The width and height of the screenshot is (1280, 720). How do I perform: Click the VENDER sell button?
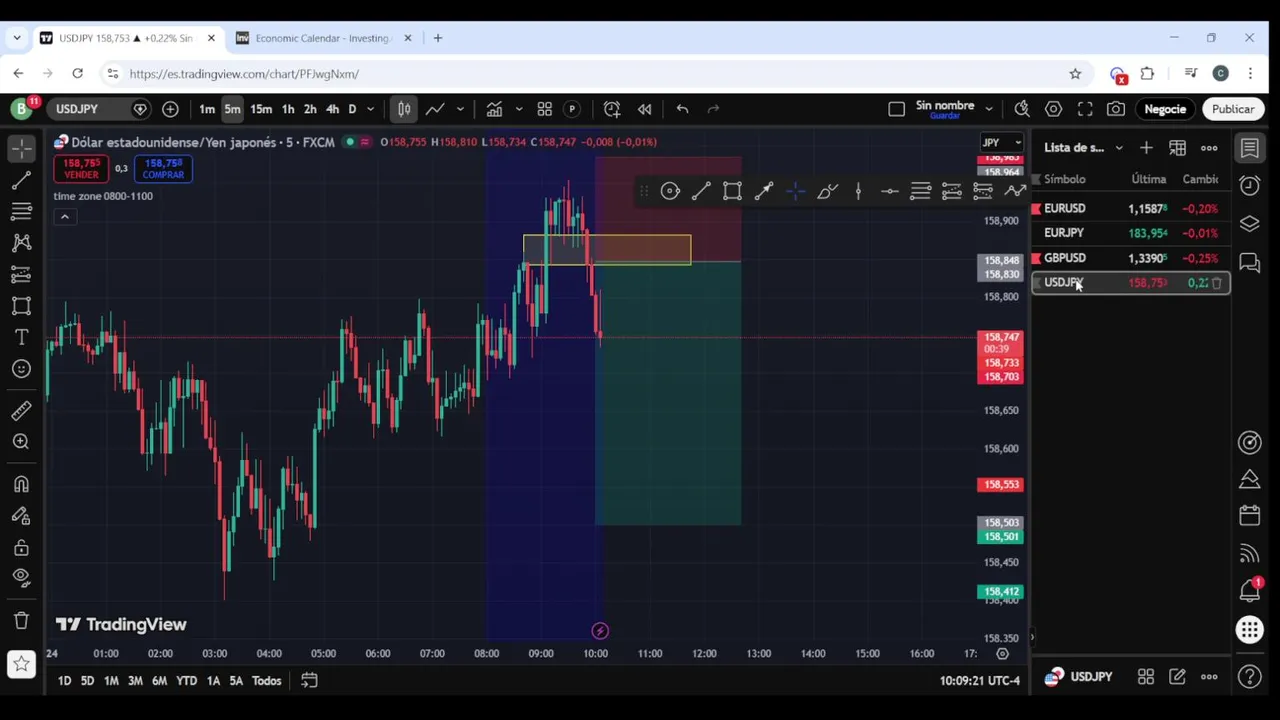pos(81,169)
